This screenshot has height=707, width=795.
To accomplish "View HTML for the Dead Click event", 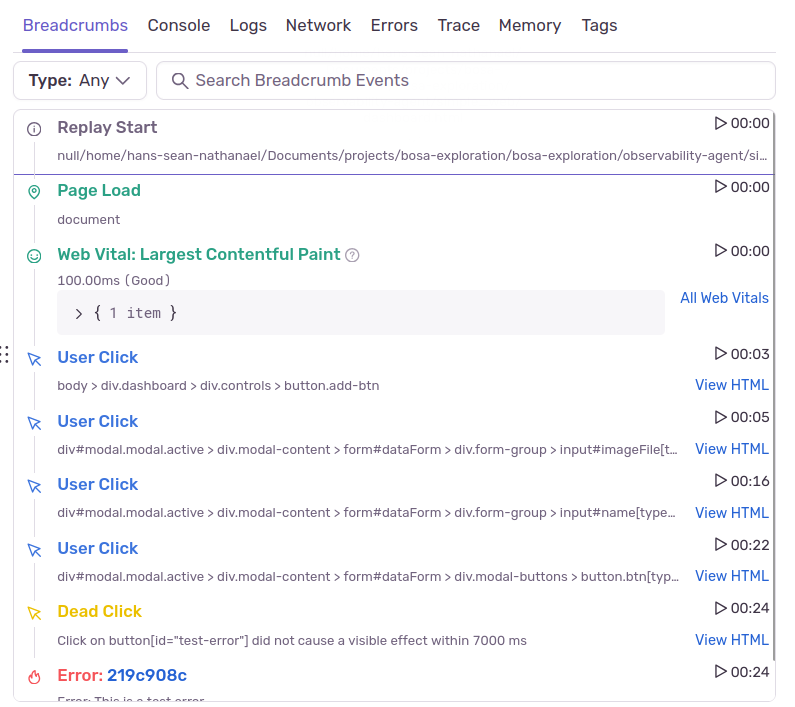I will [732, 640].
